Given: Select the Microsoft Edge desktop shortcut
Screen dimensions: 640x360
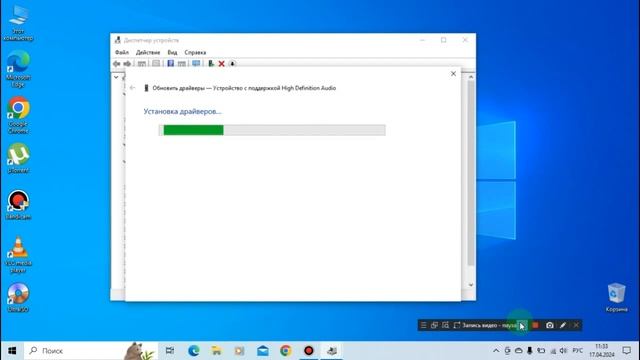Looking at the screenshot, I should [x=18, y=69].
